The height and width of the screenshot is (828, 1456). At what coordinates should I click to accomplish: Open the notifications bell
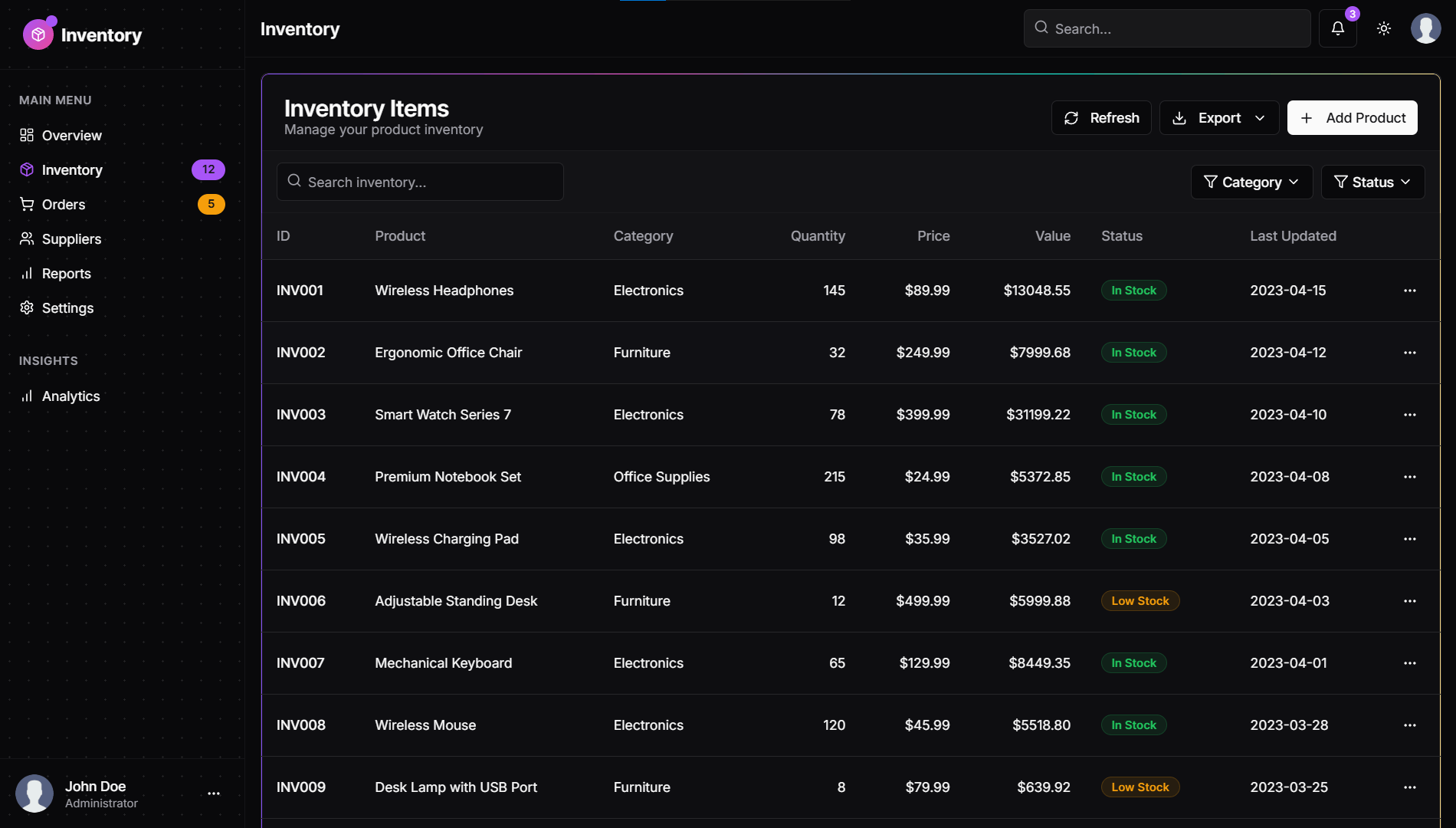coord(1337,28)
